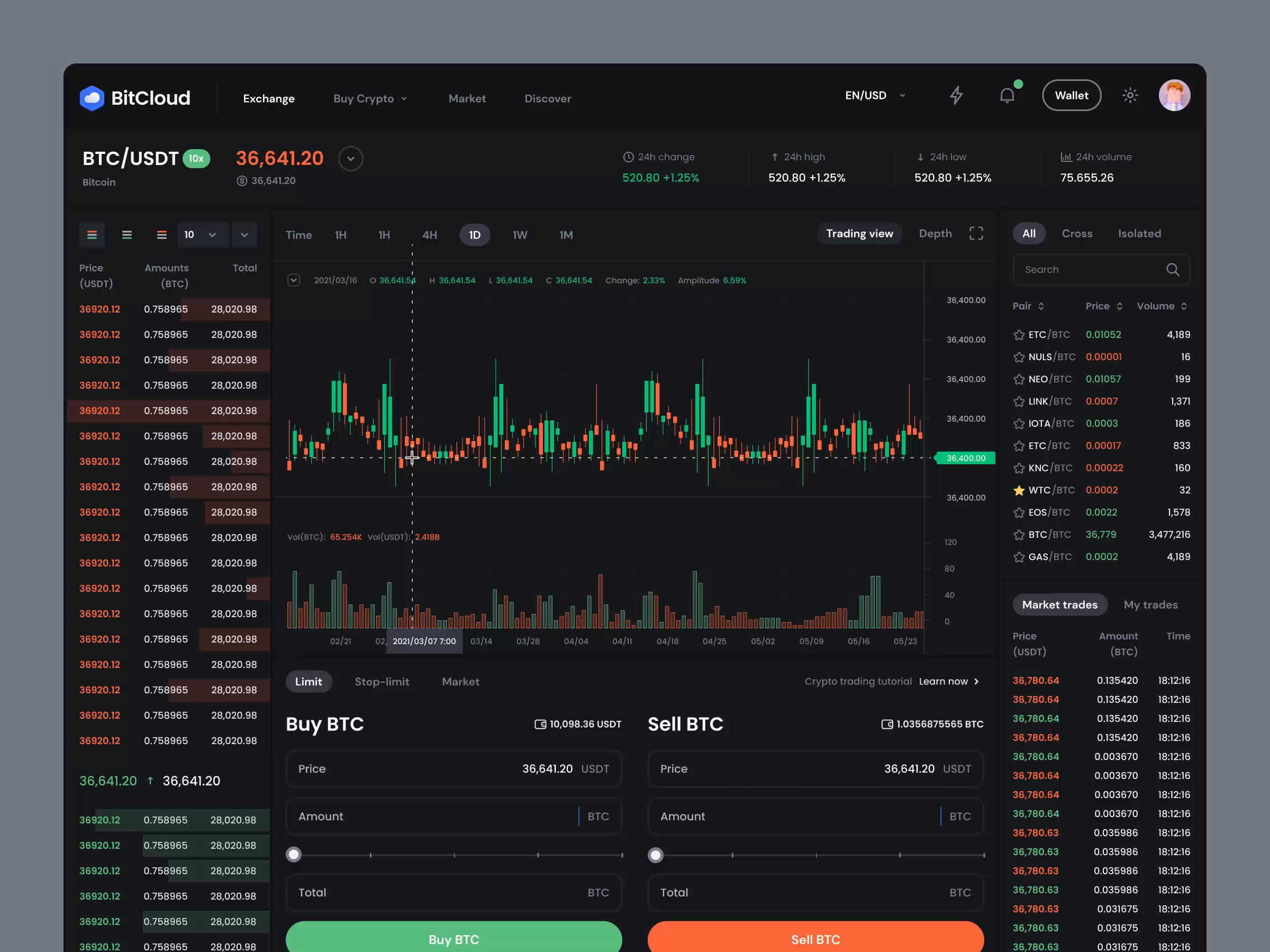Star the EOS/BTC trading pair
The height and width of the screenshot is (952, 1270).
tap(1019, 512)
